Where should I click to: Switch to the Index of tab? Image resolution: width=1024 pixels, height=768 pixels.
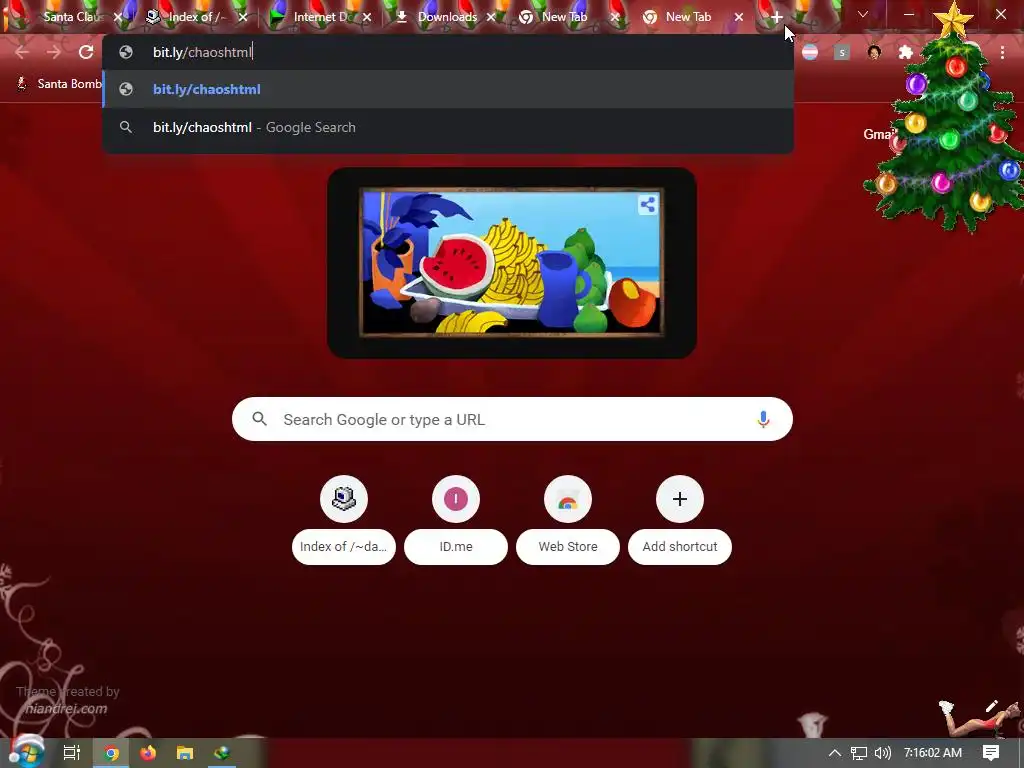(x=197, y=17)
